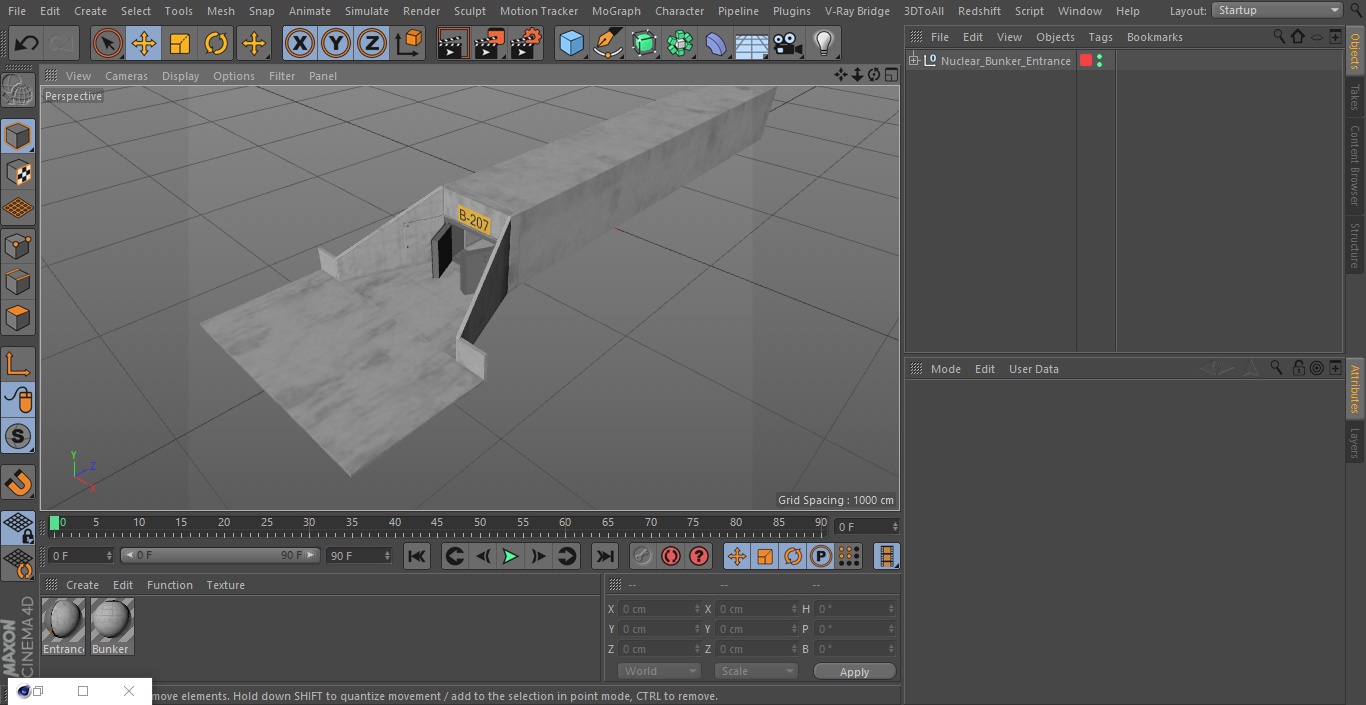Screen dimensions: 1366x705
Task: Select the Live Selection tool
Action: [108, 43]
